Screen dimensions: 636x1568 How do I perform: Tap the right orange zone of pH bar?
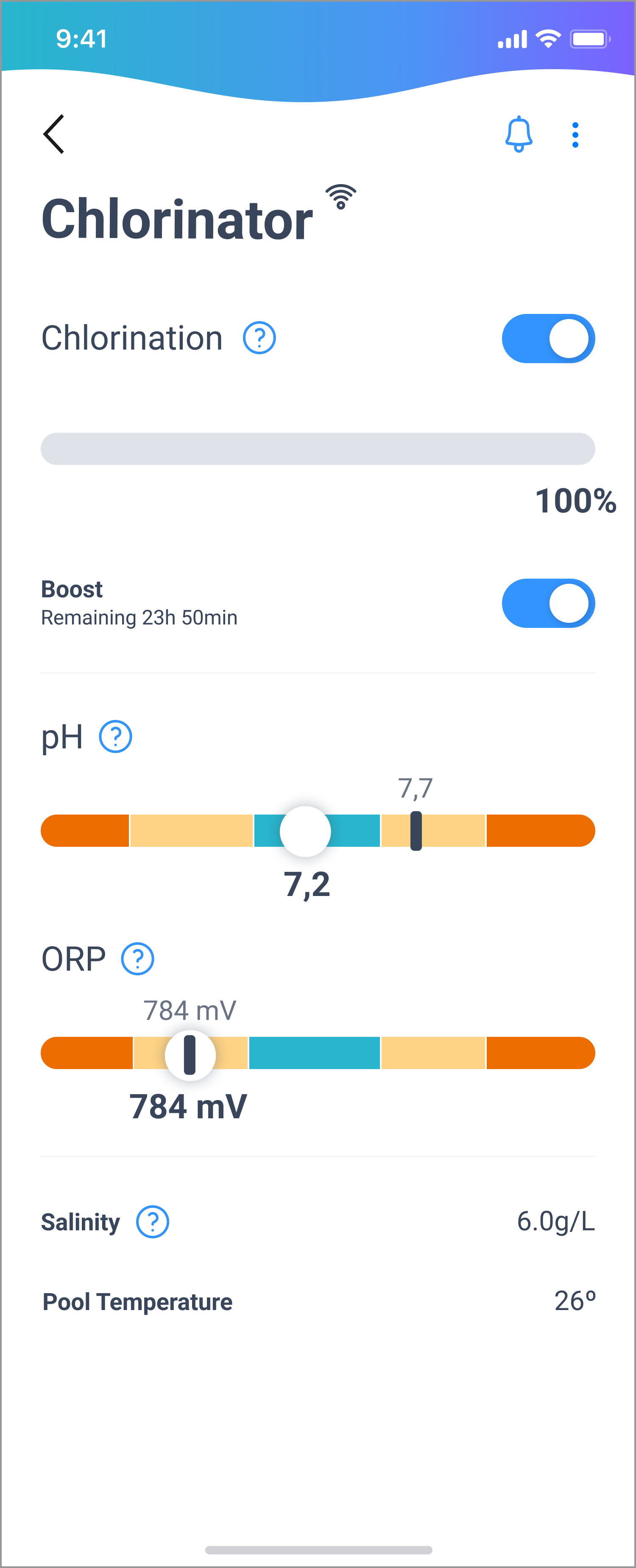click(x=541, y=831)
